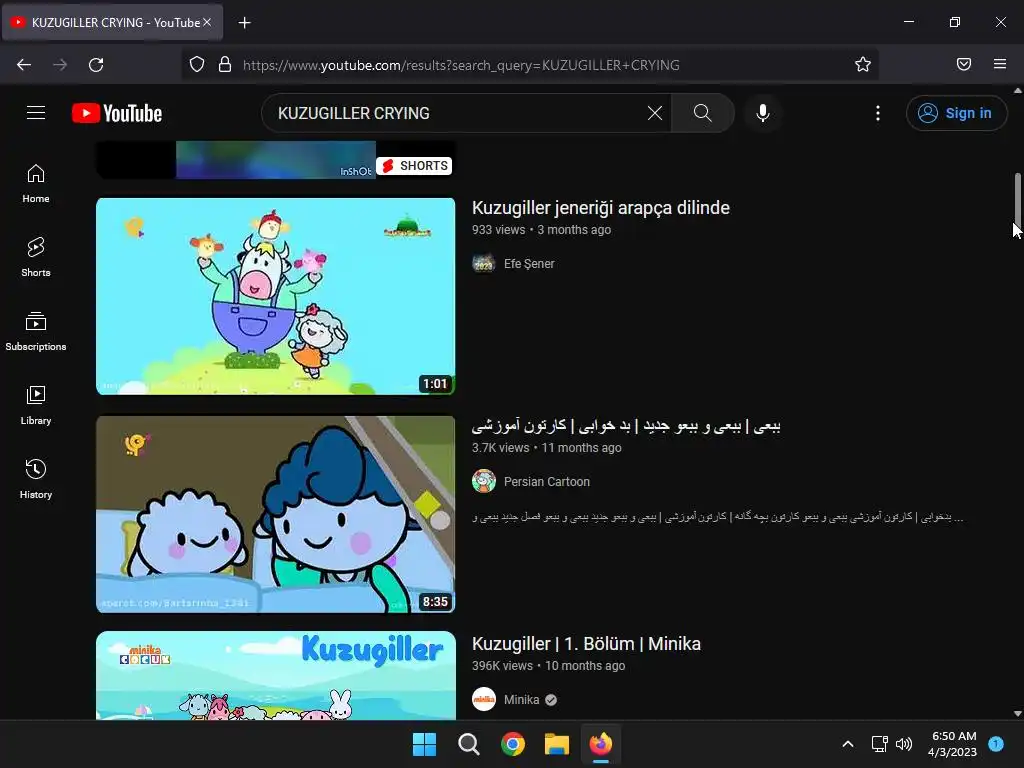Open Home in sidebar
Image resolution: width=1024 pixels, height=768 pixels.
pyautogui.click(x=36, y=184)
